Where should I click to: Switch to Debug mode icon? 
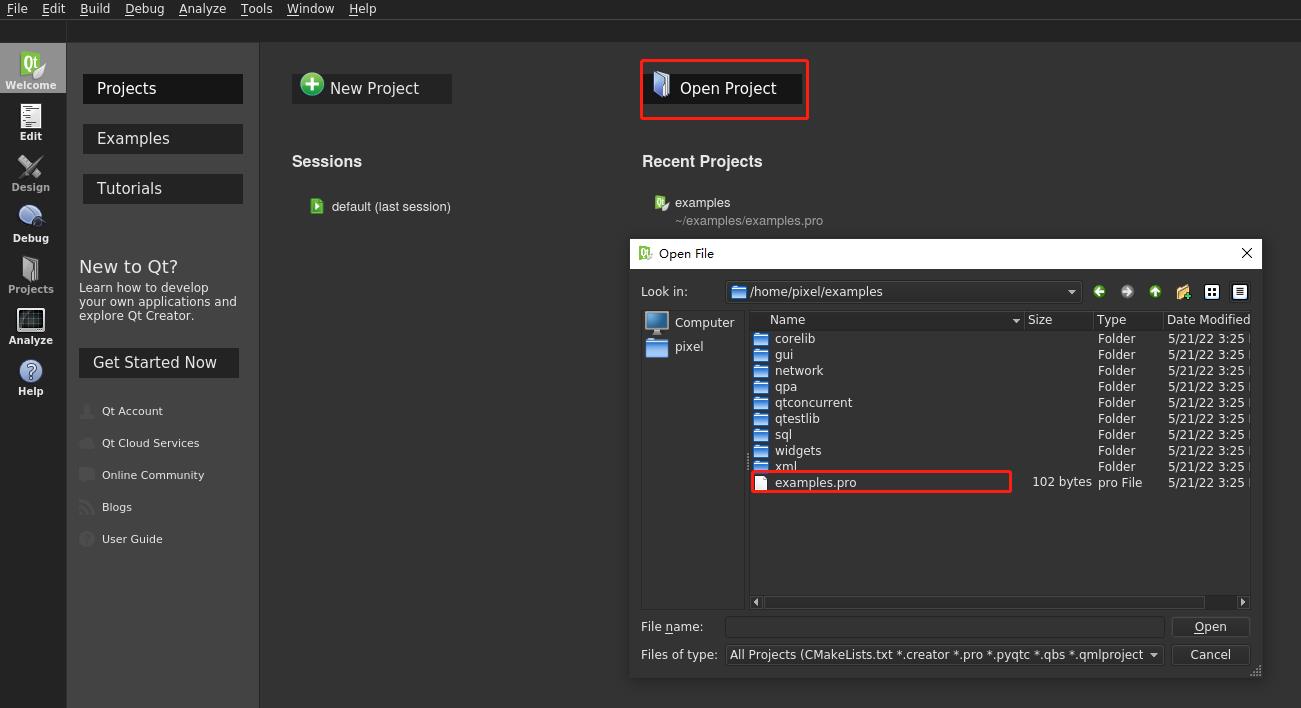[31, 217]
